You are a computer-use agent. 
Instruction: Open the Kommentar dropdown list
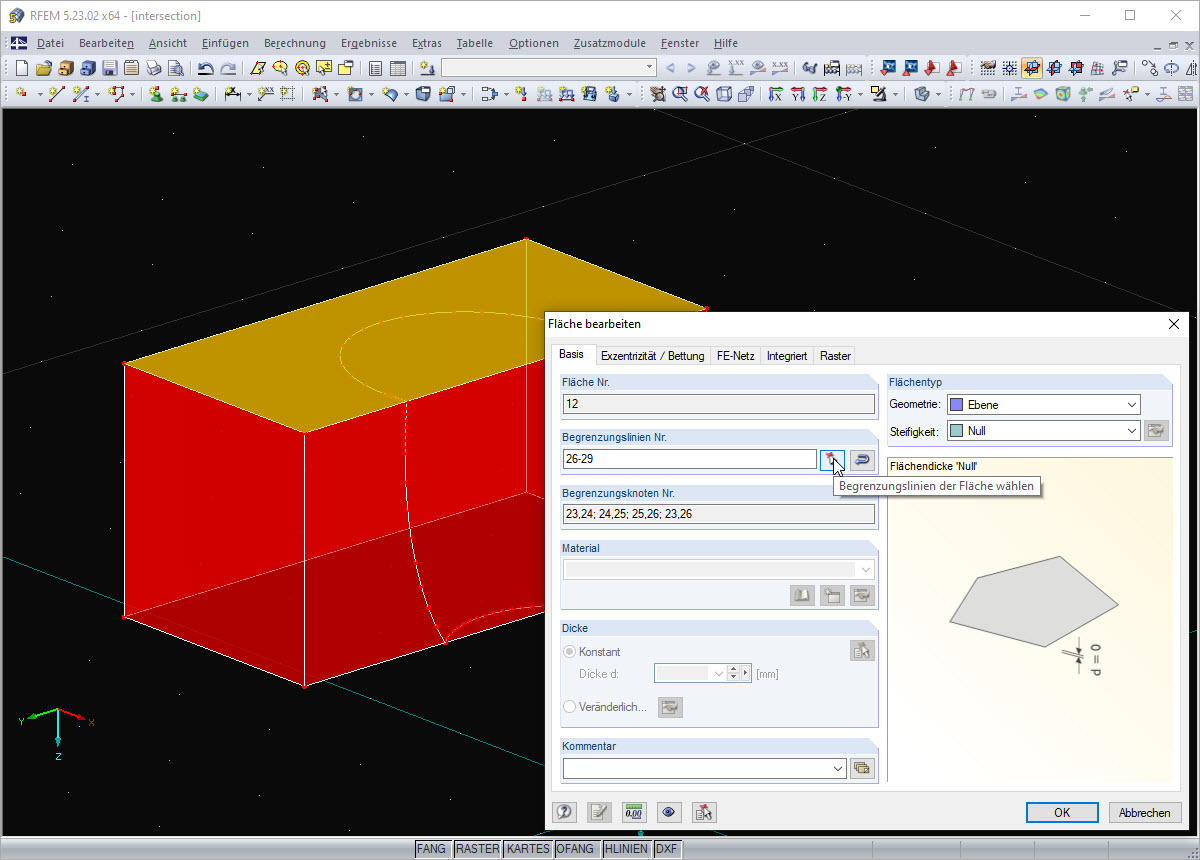point(838,769)
